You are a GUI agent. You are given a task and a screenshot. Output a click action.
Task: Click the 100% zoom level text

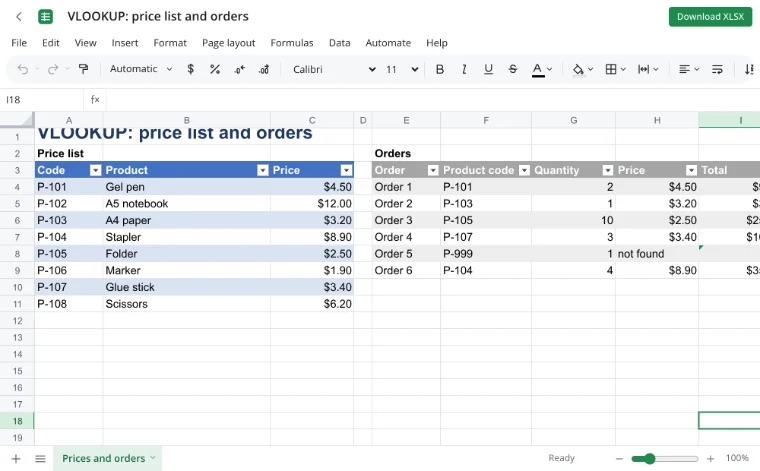pos(737,458)
